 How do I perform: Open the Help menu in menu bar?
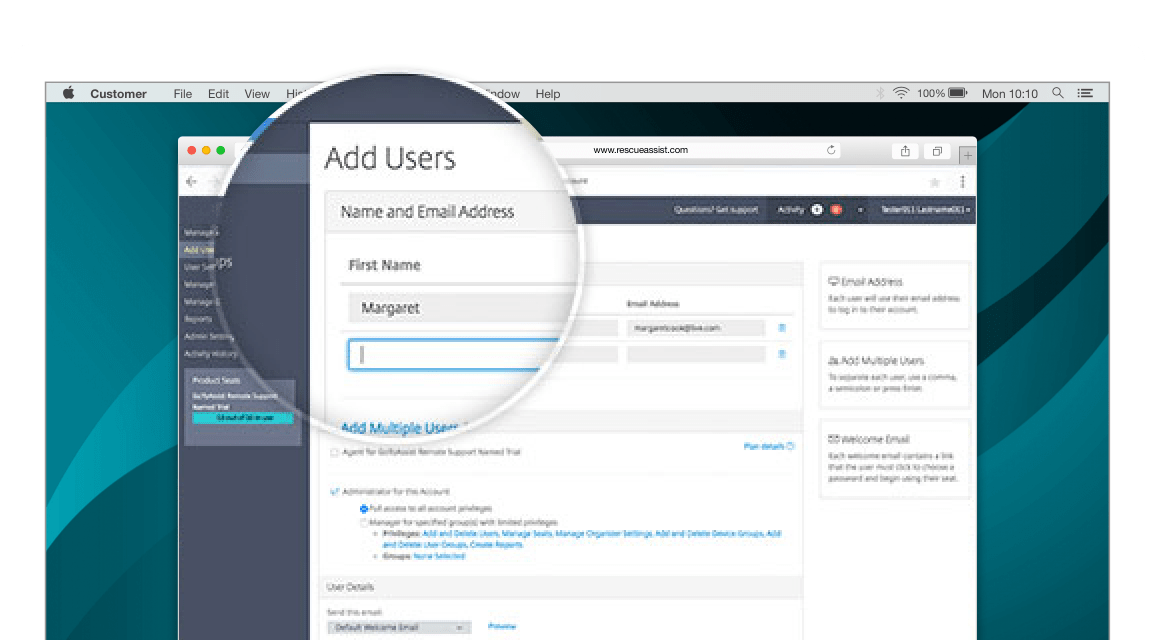click(547, 94)
